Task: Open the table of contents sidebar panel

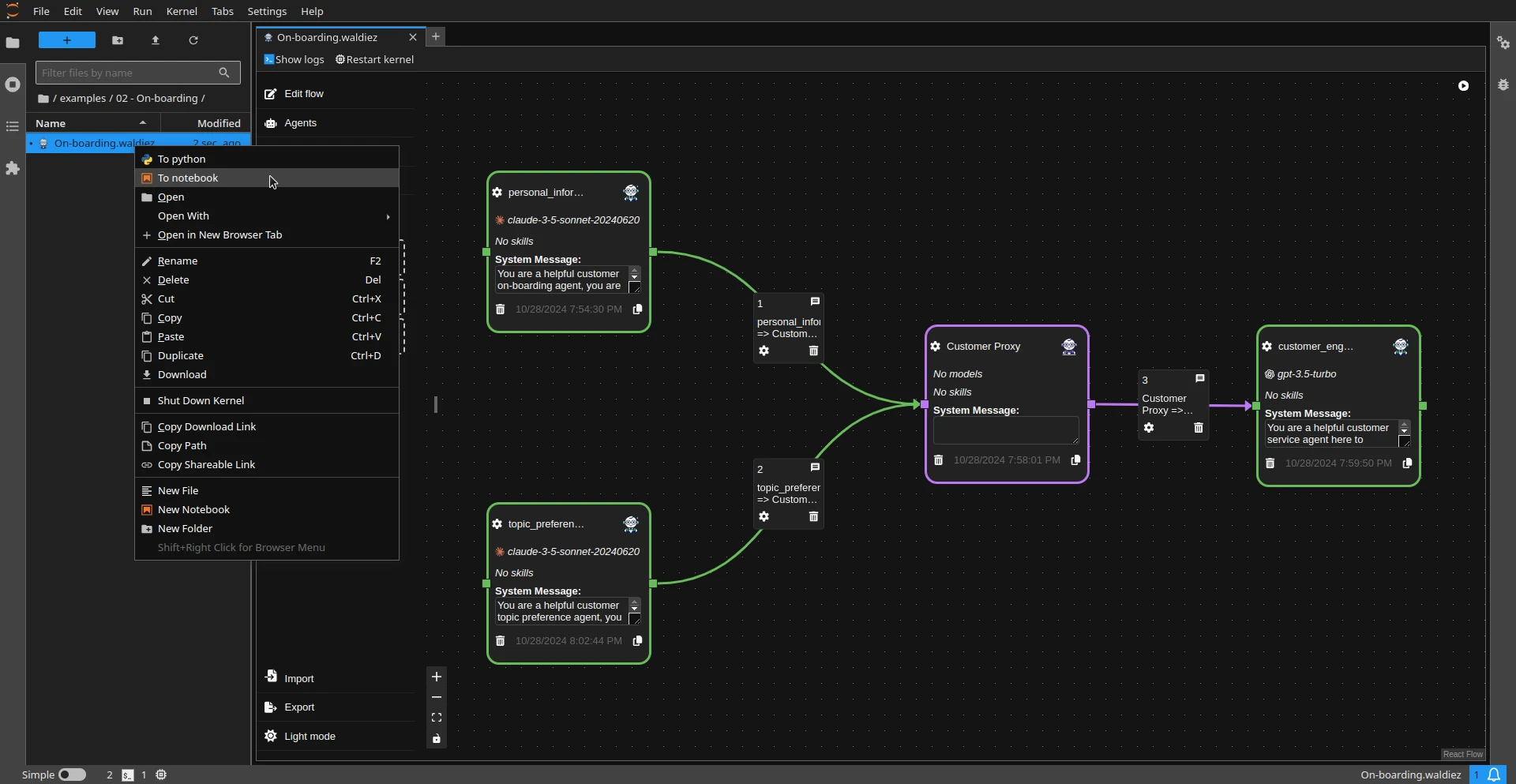Action: (x=13, y=126)
